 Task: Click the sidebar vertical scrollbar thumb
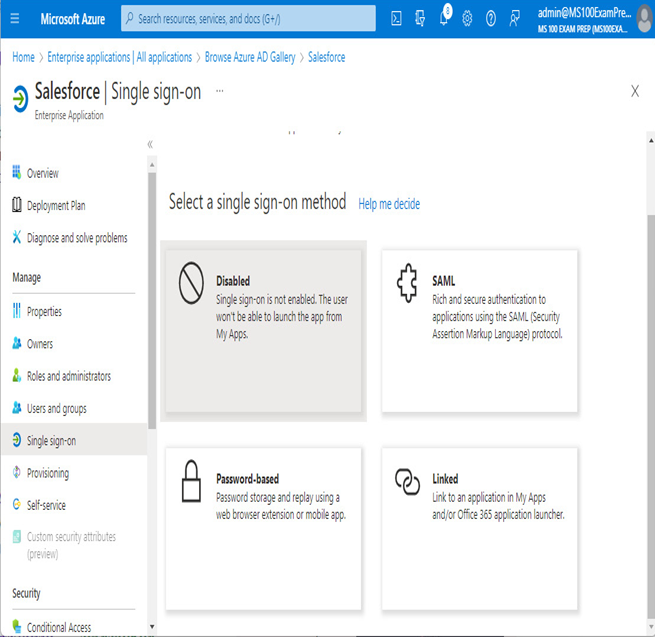(x=152, y=301)
